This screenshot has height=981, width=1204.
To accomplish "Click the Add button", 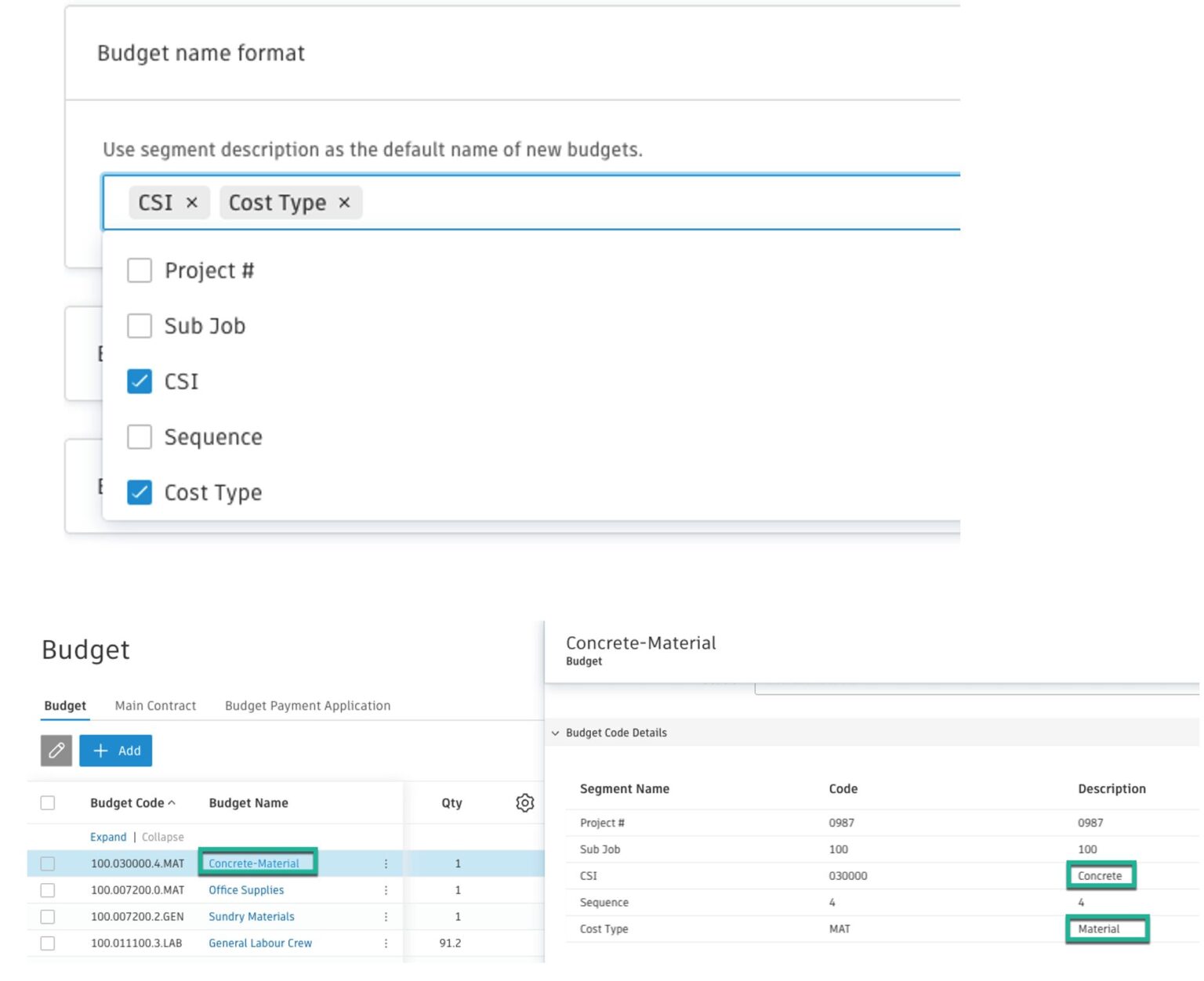I will [116, 751].
